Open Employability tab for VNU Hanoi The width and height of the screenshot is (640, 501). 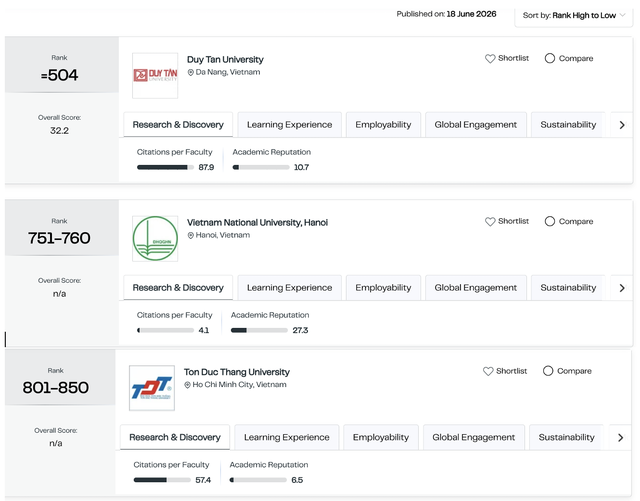pos(383,288)
